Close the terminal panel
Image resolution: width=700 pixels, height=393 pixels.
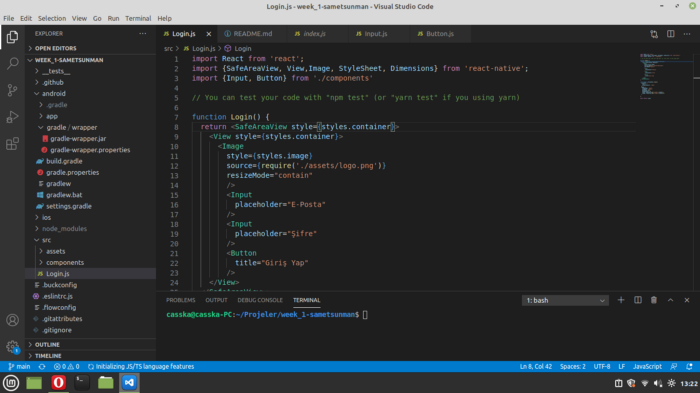(687, 300)
